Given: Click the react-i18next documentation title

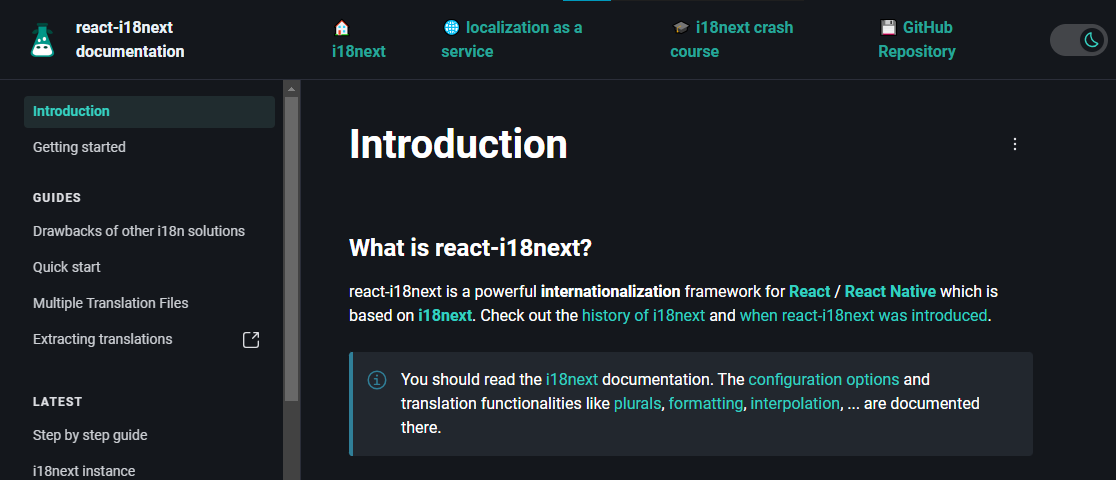Looking at the screenshot, I should coord(130,40).
